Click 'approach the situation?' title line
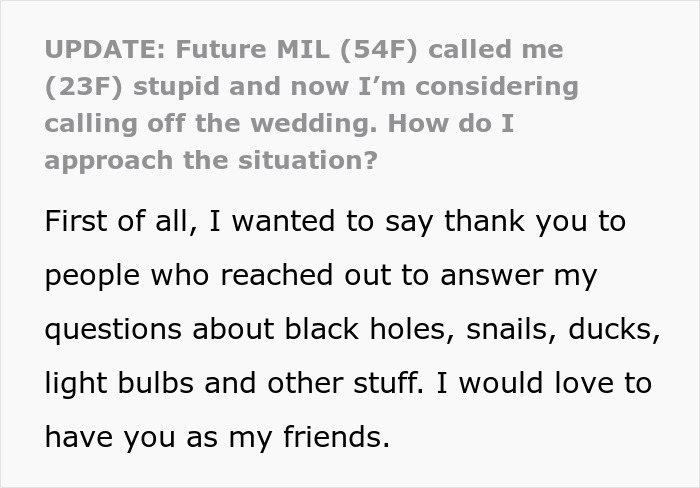The height and width of the screenshot is (488, 700). pyautogui.click(x=211, y=161)
